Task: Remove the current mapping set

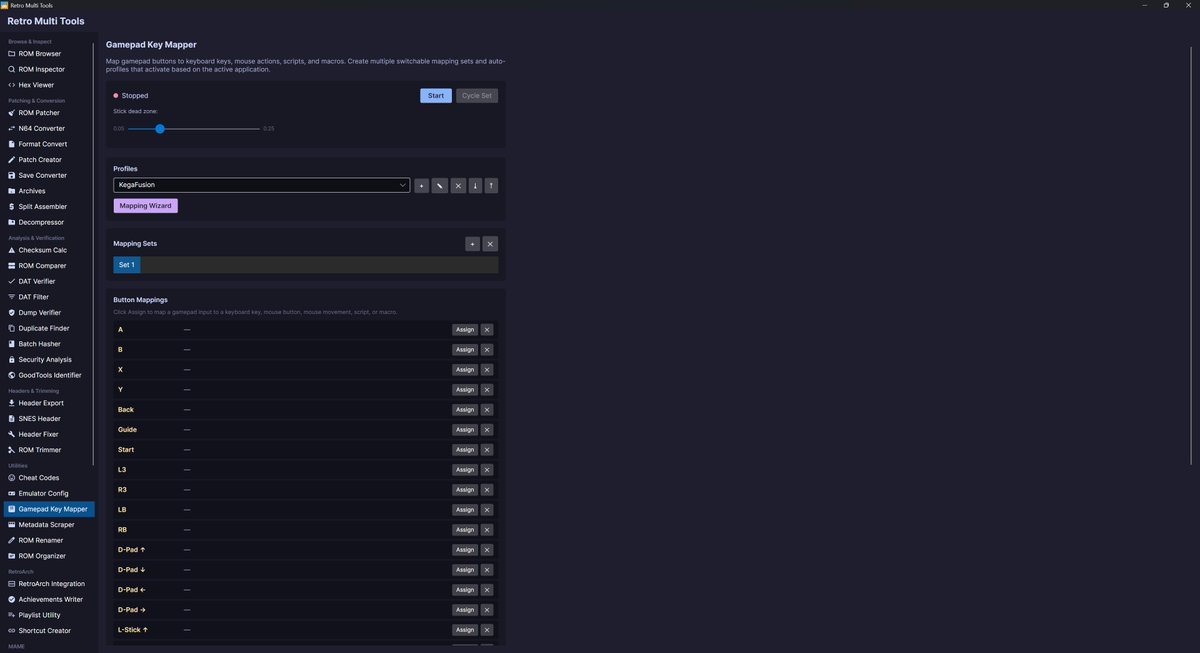Action: point(490,244)
